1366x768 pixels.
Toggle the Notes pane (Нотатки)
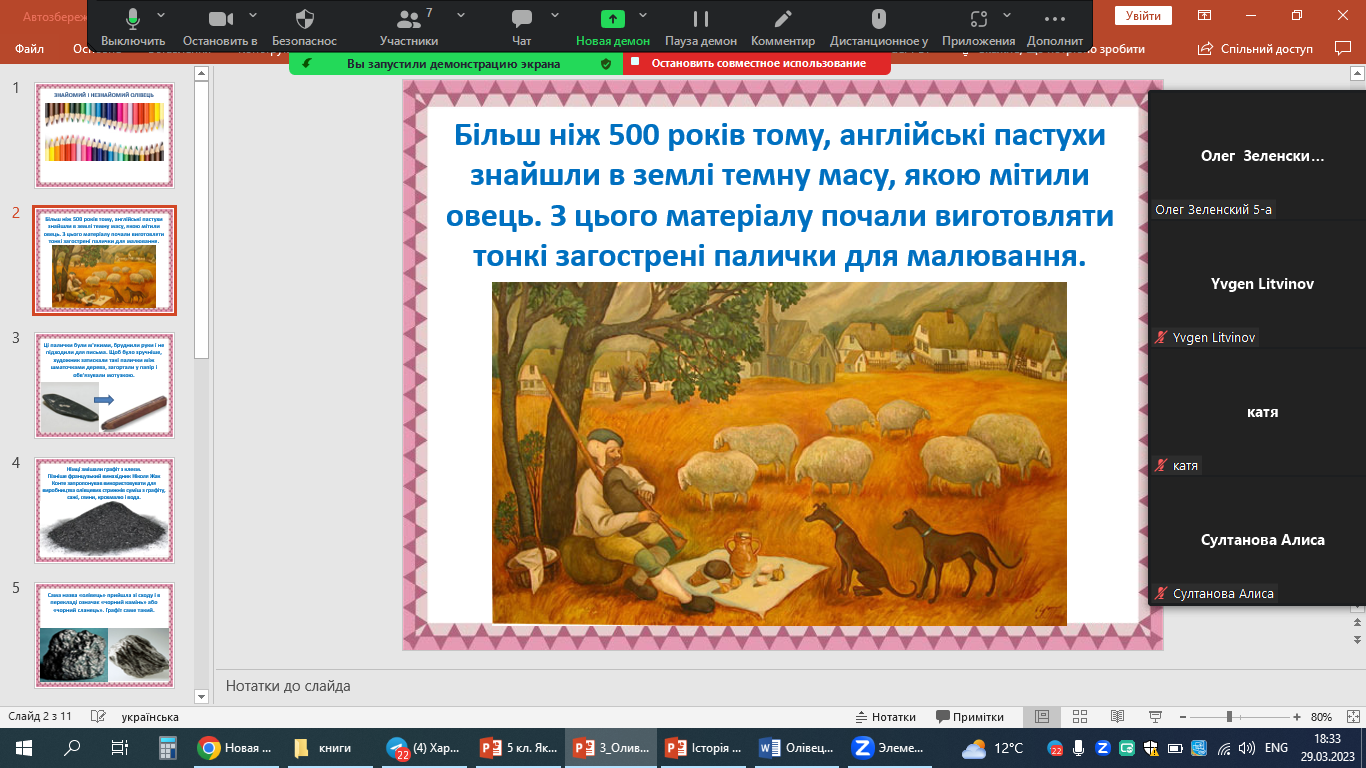[886, 717]
